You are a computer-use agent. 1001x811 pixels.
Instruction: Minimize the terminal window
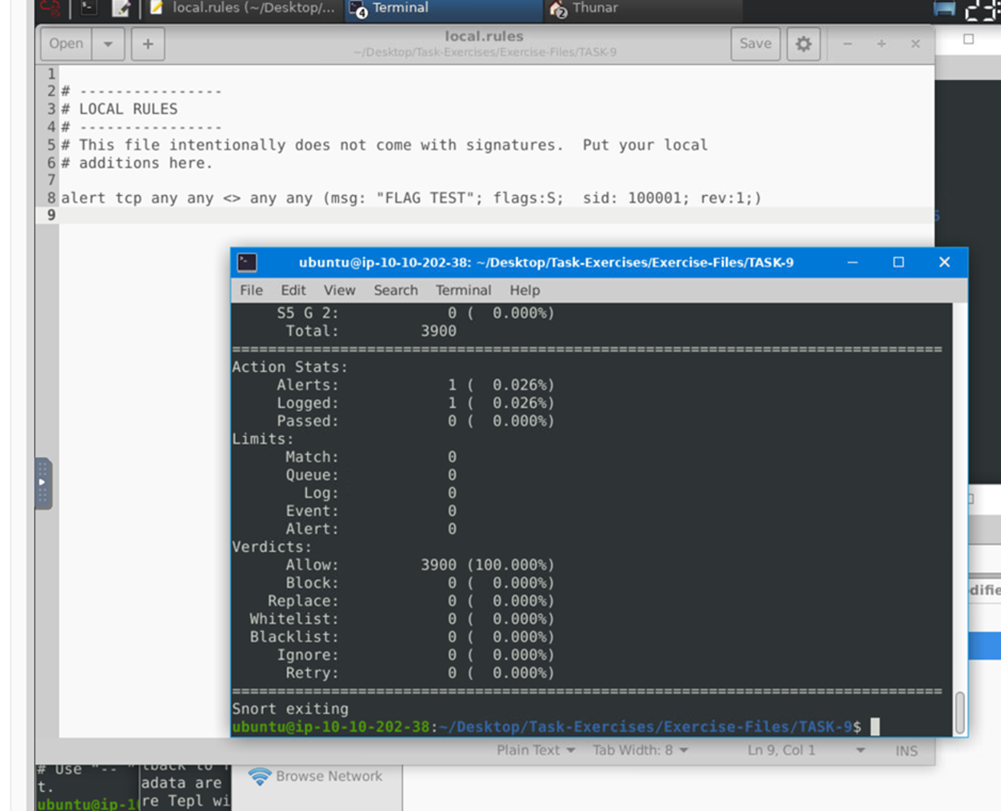(852, 262)
